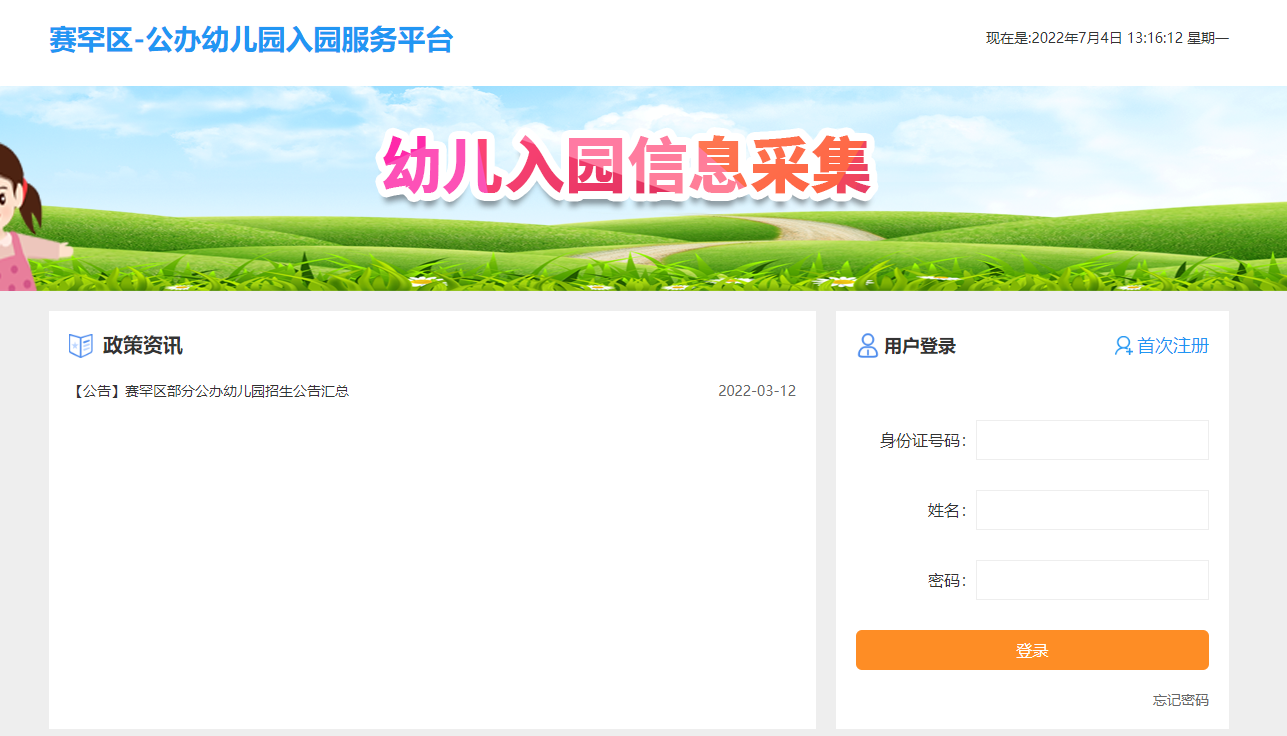Click the 赛罕区-公办幼儿园入园服务平台 site title

click(x=251, y=40)
